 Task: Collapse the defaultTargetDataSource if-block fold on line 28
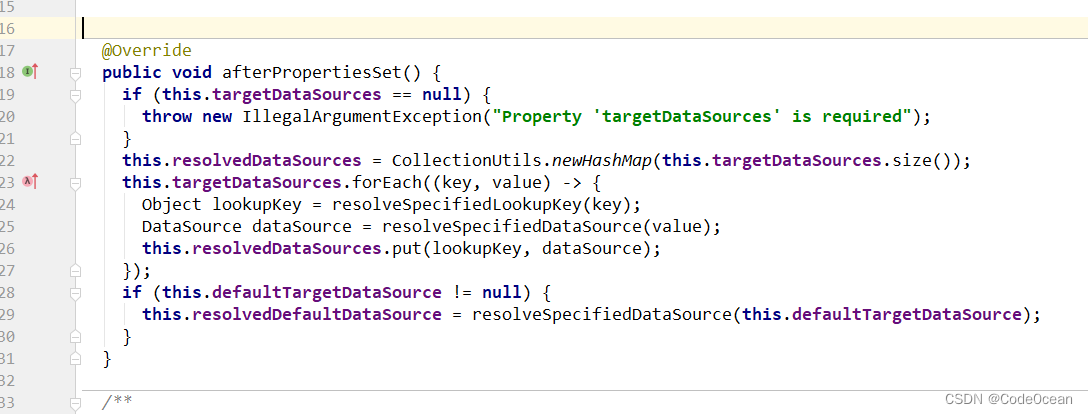pyautogui.click(x=75, y=292)
